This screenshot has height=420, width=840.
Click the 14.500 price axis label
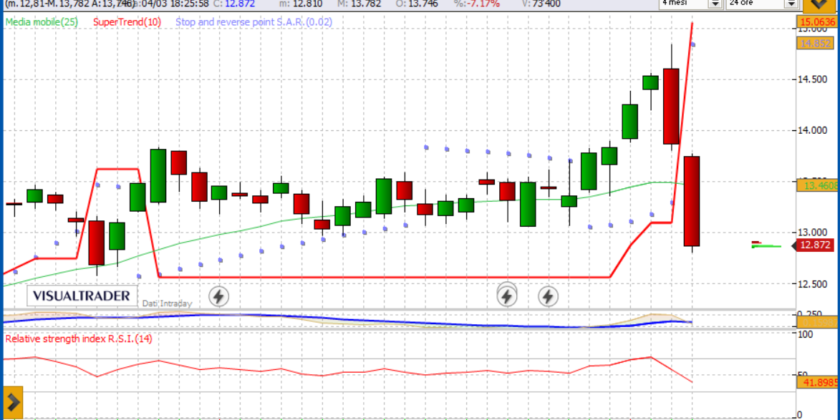pyautogui.click(x=814, y=79)
